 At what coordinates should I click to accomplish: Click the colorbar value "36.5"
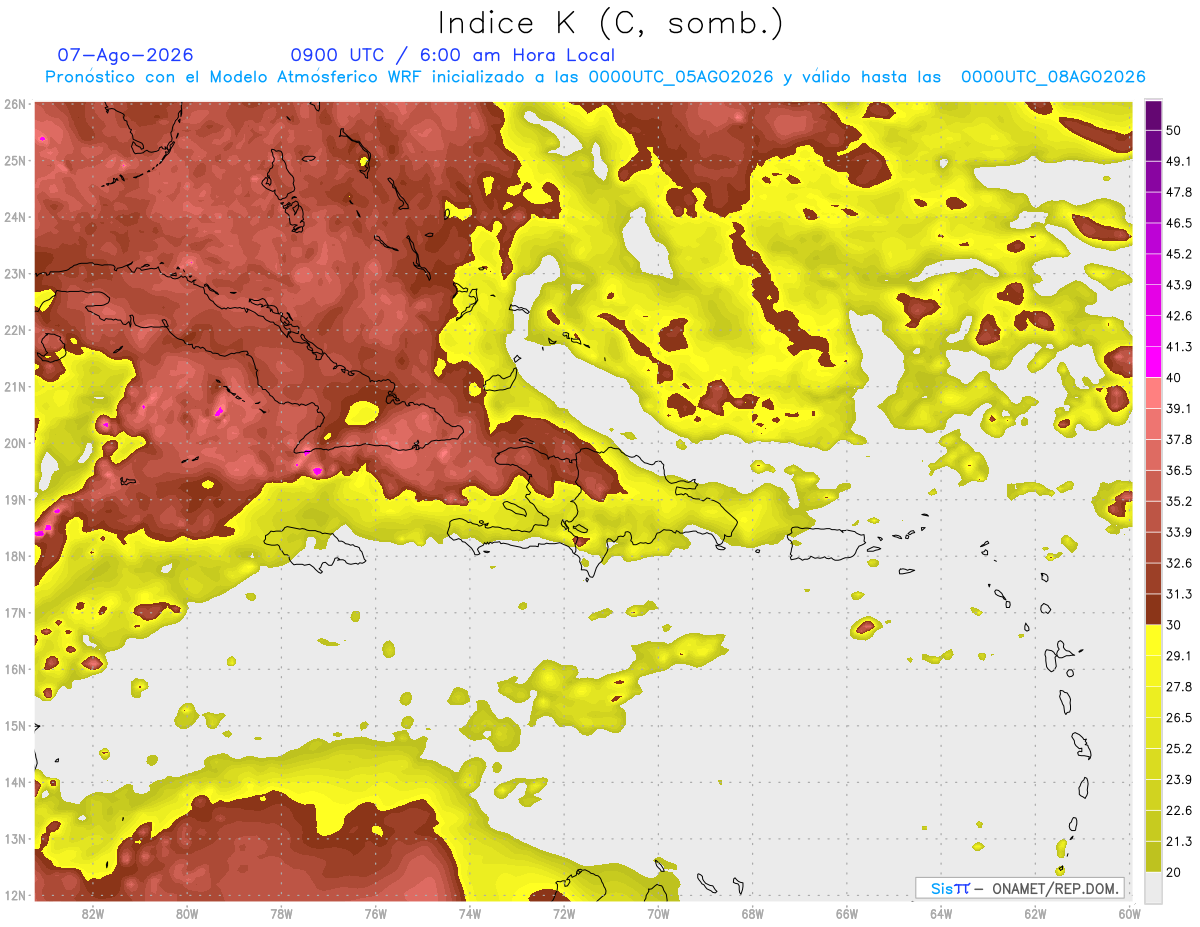(x=1179, y=470)
